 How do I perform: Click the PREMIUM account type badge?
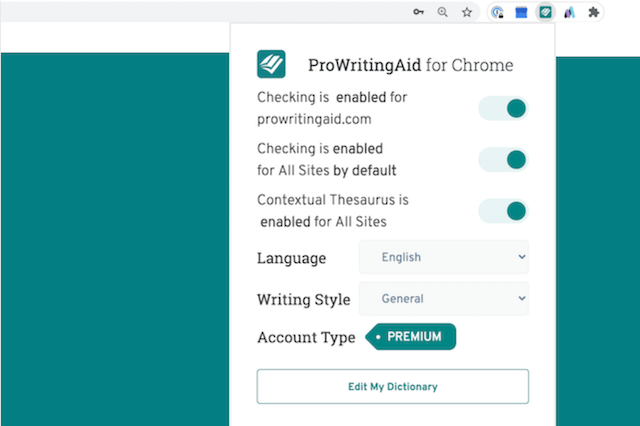click(x=411, y=337)
